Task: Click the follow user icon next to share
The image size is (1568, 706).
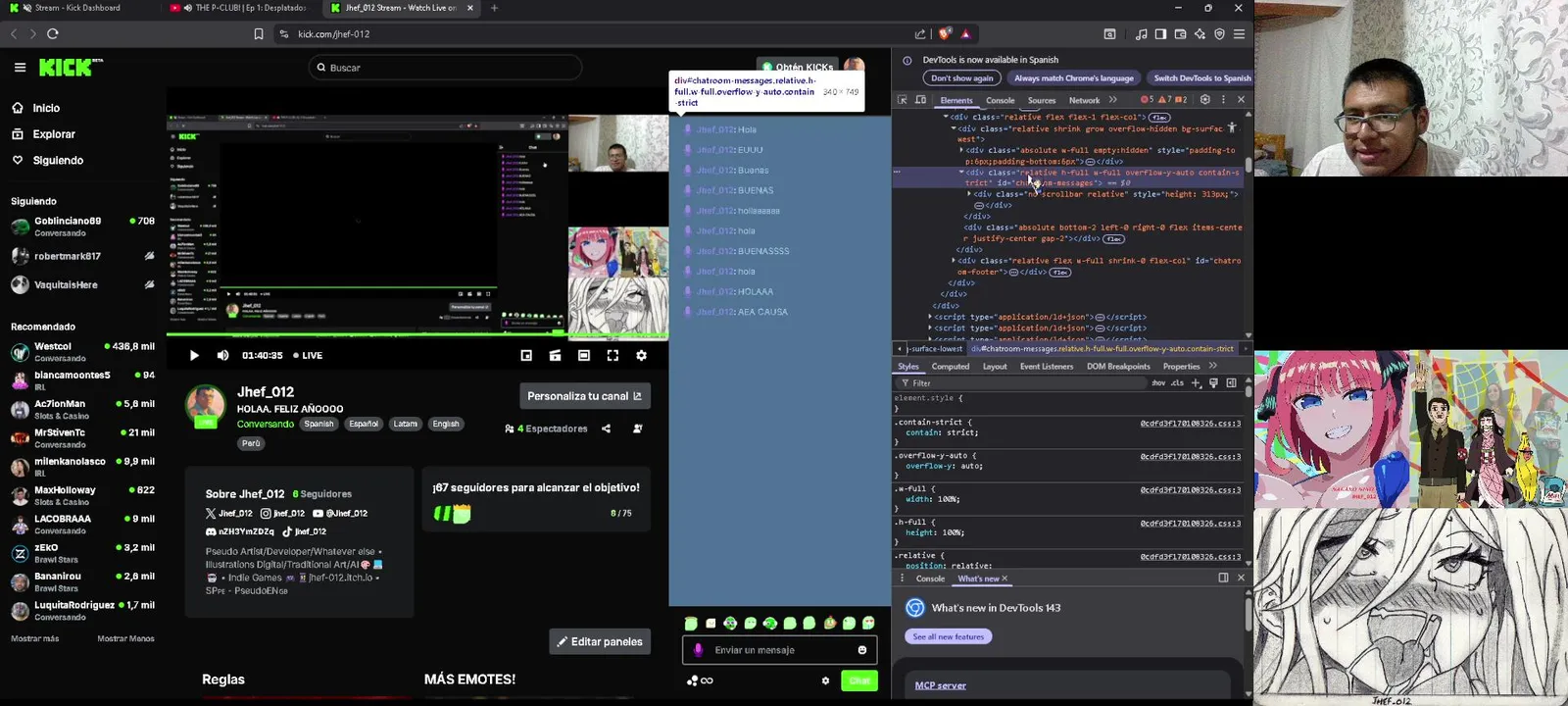Action: coord(638,429)
